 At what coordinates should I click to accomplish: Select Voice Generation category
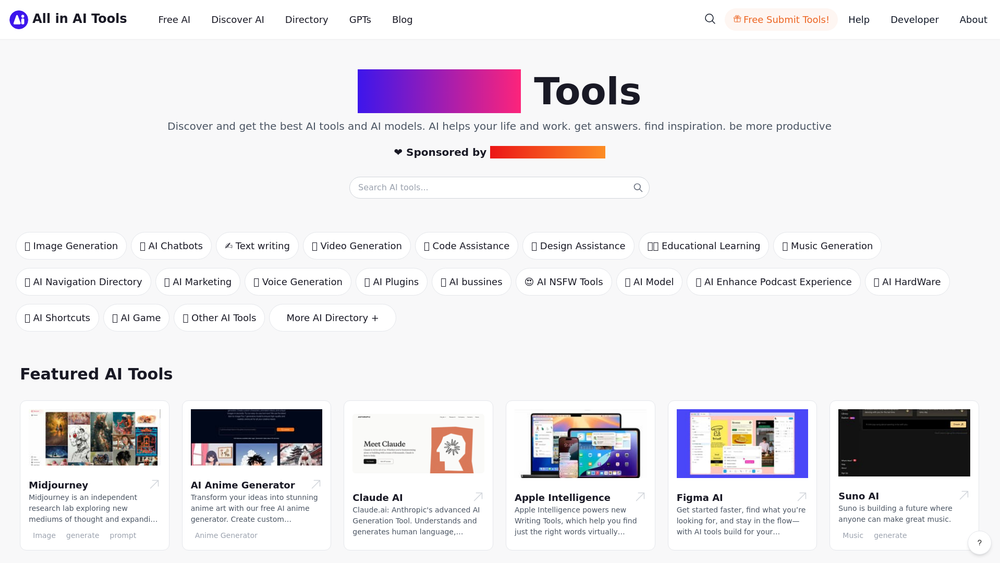298,282
